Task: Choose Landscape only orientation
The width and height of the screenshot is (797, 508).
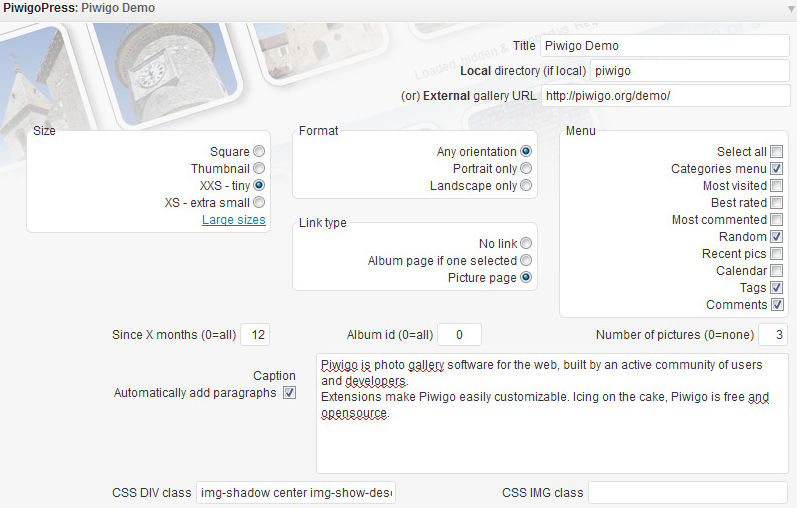Action: [526, 186]
